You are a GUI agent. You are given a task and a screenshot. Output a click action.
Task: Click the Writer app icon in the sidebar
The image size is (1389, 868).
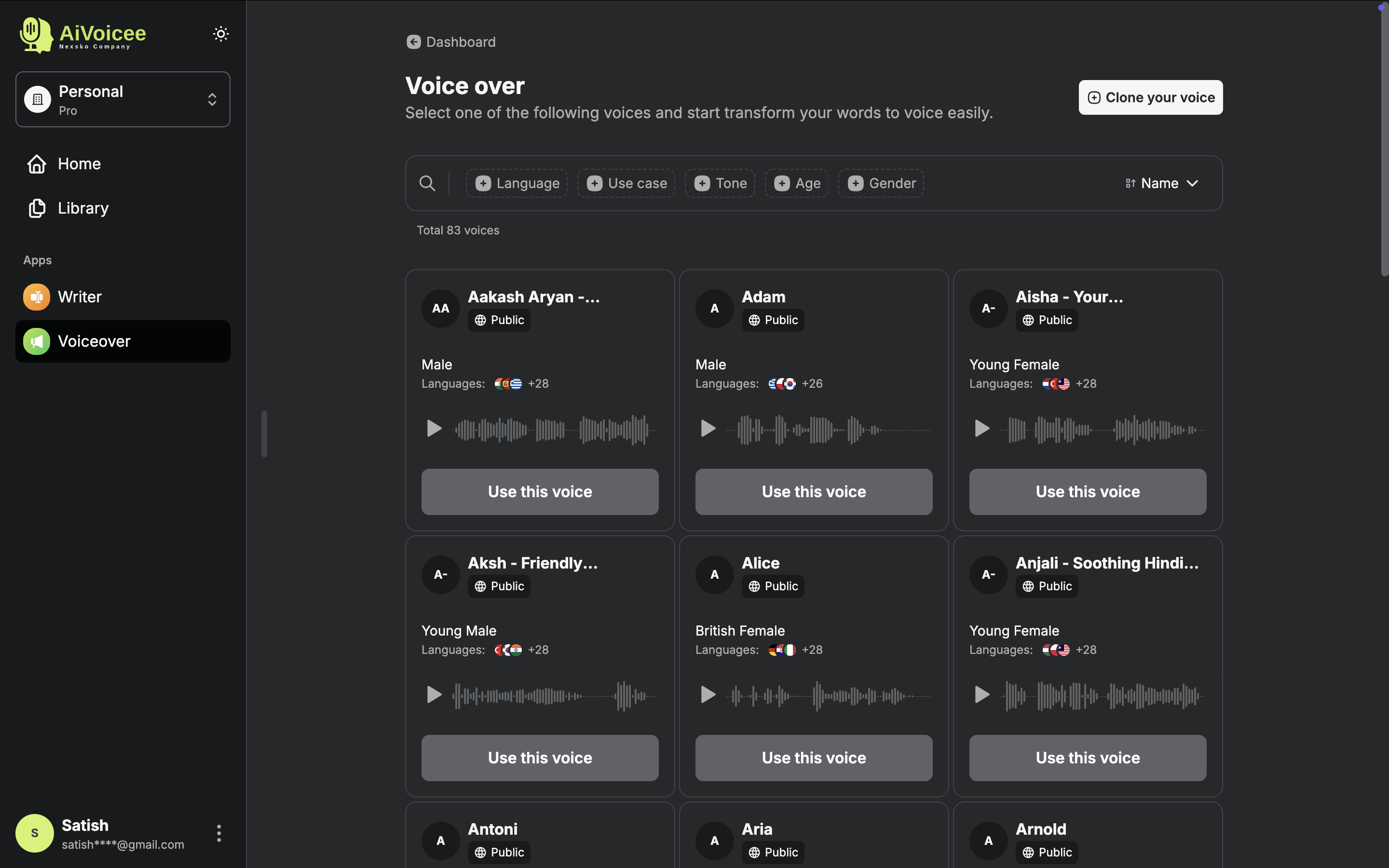click(x=36, y=297)
